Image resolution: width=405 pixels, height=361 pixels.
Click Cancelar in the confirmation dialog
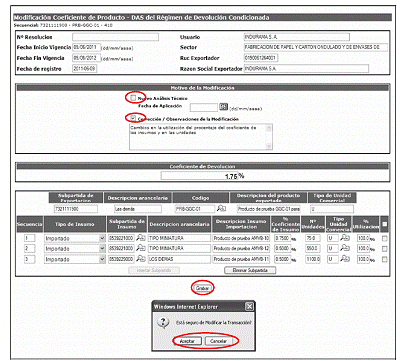click(218, 341)
